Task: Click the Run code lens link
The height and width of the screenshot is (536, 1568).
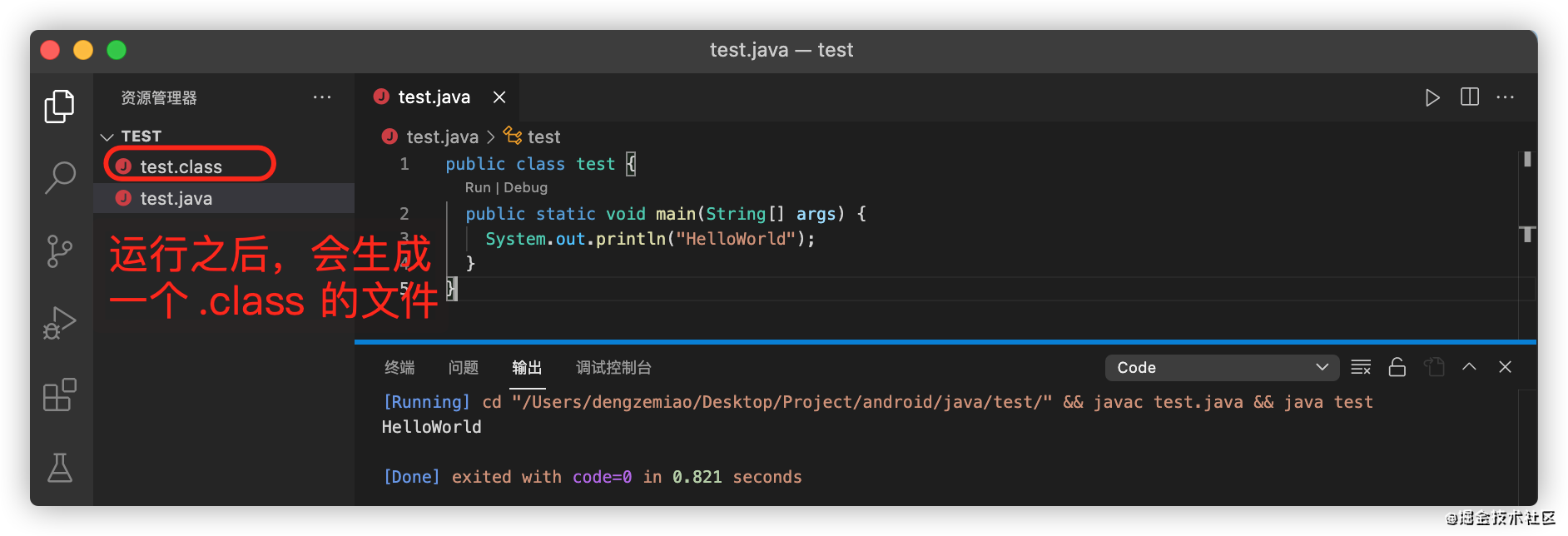Action: 478,188
